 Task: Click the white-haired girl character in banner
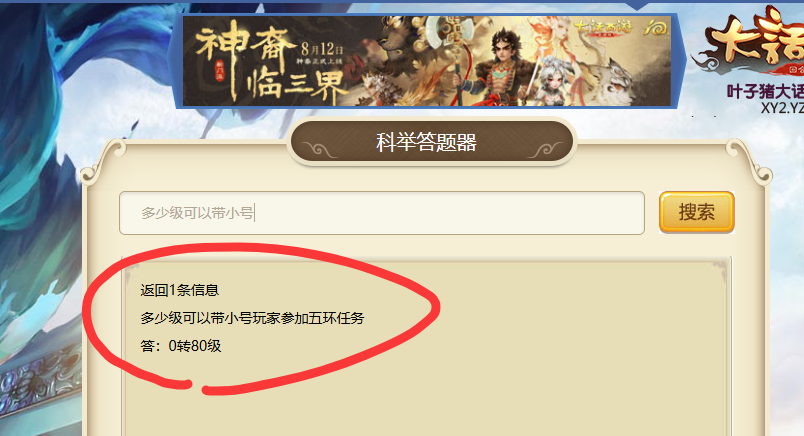coord(556,82)
